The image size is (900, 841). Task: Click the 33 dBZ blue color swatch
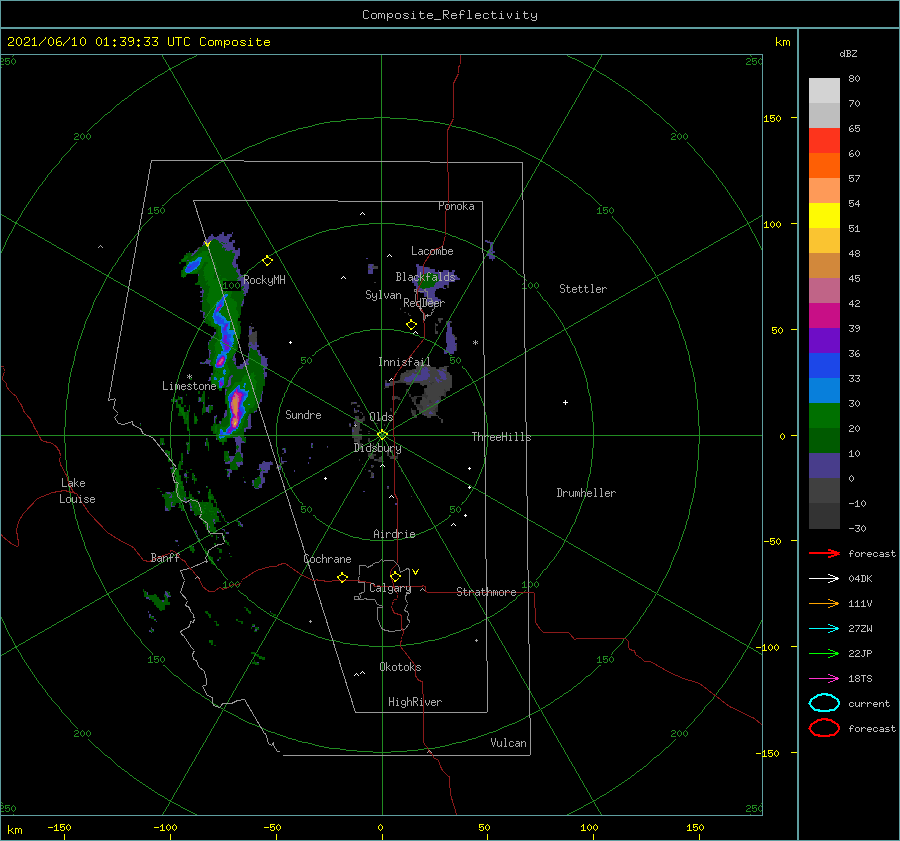coord(824,366)
